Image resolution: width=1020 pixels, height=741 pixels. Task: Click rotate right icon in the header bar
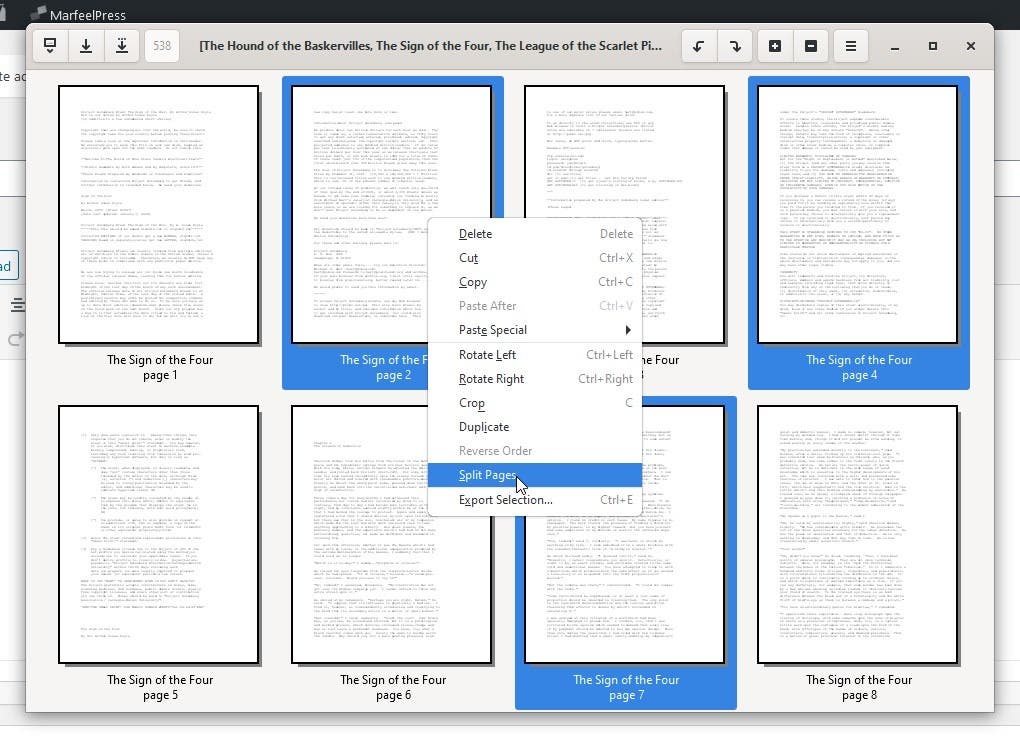(x=735, y=46)
